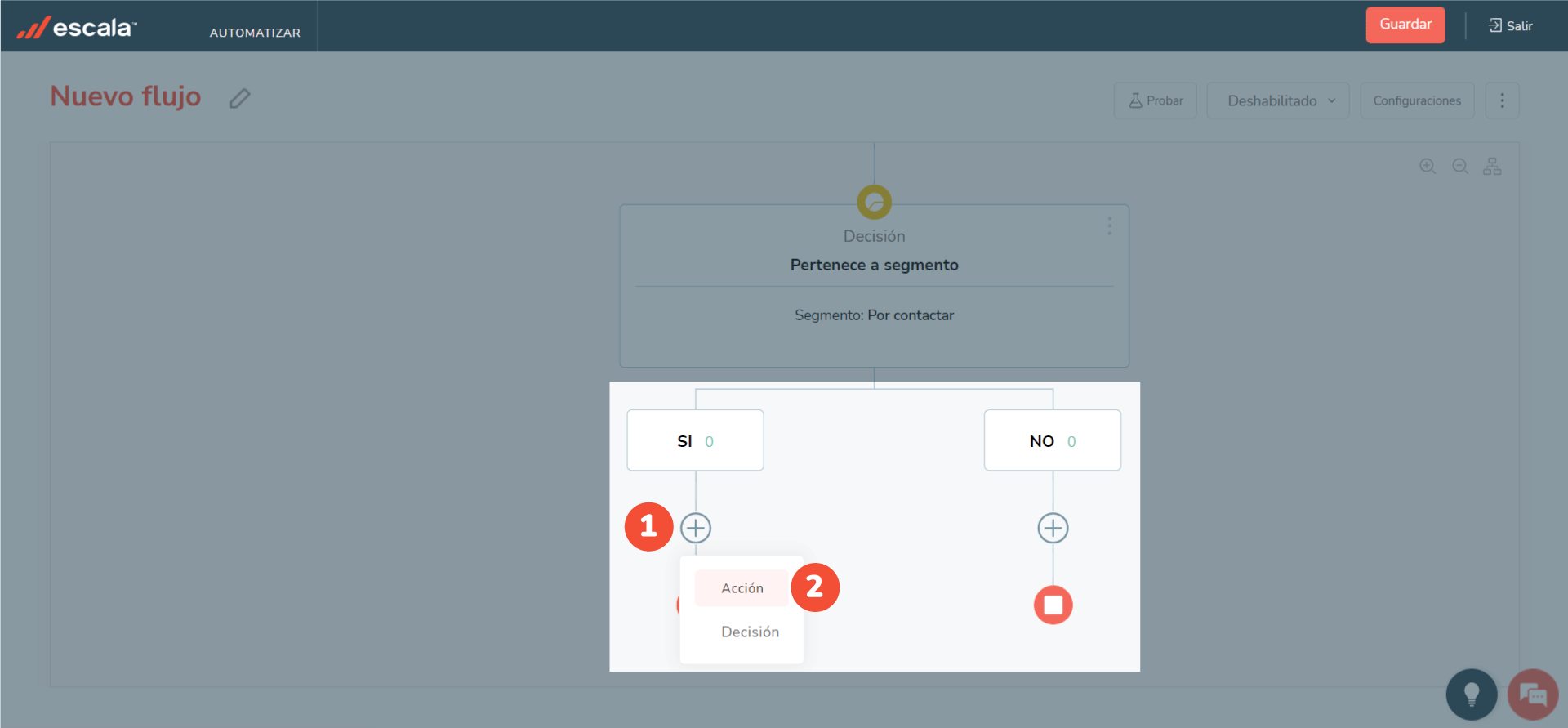Click the NO branch box

point(1053,440)
